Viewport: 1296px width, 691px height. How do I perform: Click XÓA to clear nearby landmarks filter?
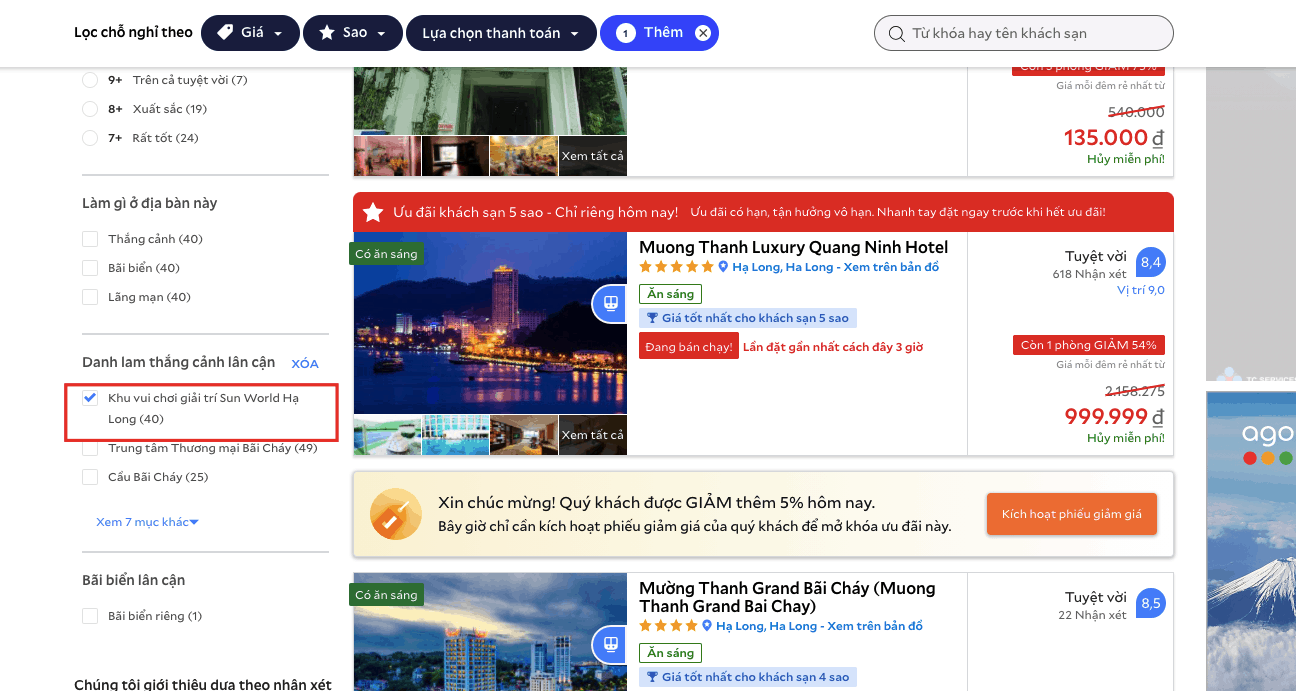tap(305, 364)
